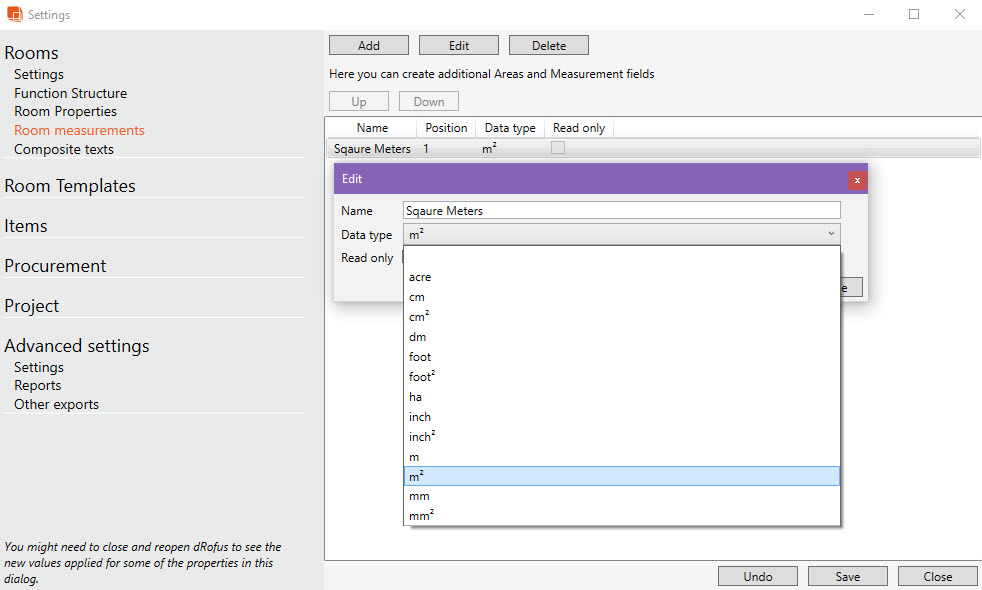Click Save at the bottom
The height and width of the screenshot is (590, 982).
847,576
